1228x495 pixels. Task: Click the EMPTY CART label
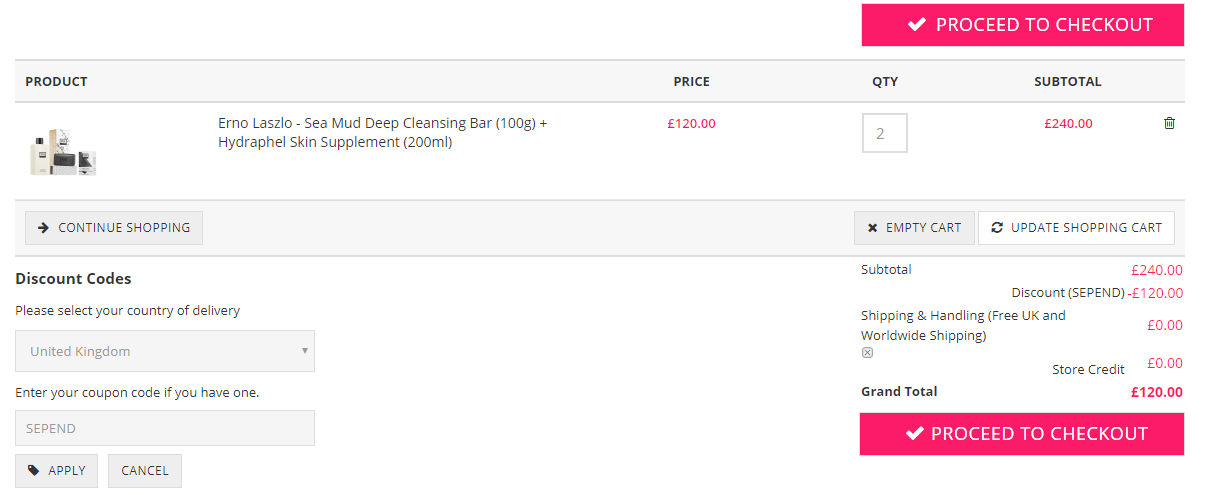[923, 228]
